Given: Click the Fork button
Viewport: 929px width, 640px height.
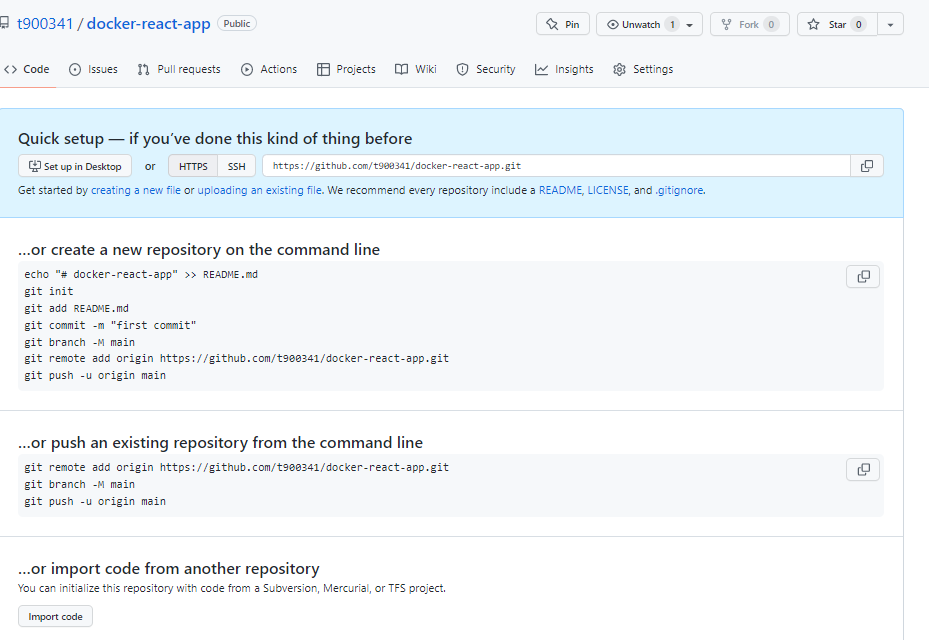Looking at the screenshot, I should pyautogui.click(x=749, y=24).
